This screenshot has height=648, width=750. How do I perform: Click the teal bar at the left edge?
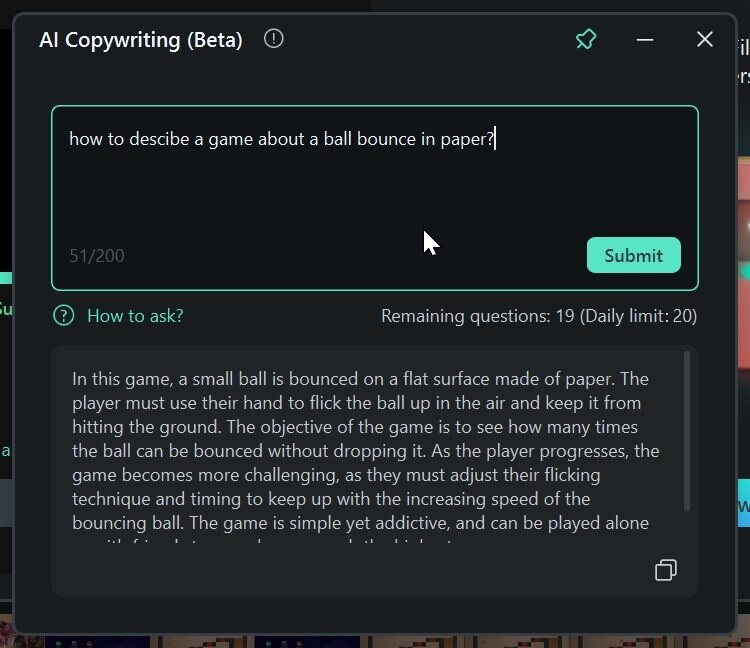[5, 278]
